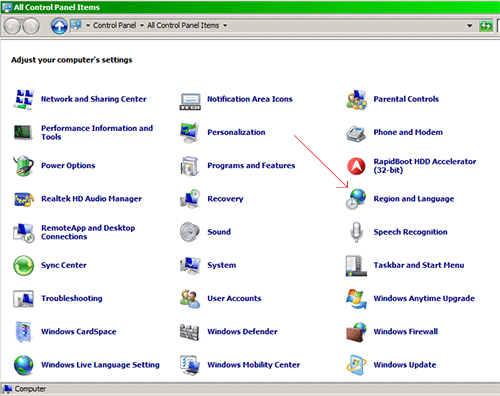Open the Windows Defender link
Screen dimensions: 500x396
click(x=242, y=332)
